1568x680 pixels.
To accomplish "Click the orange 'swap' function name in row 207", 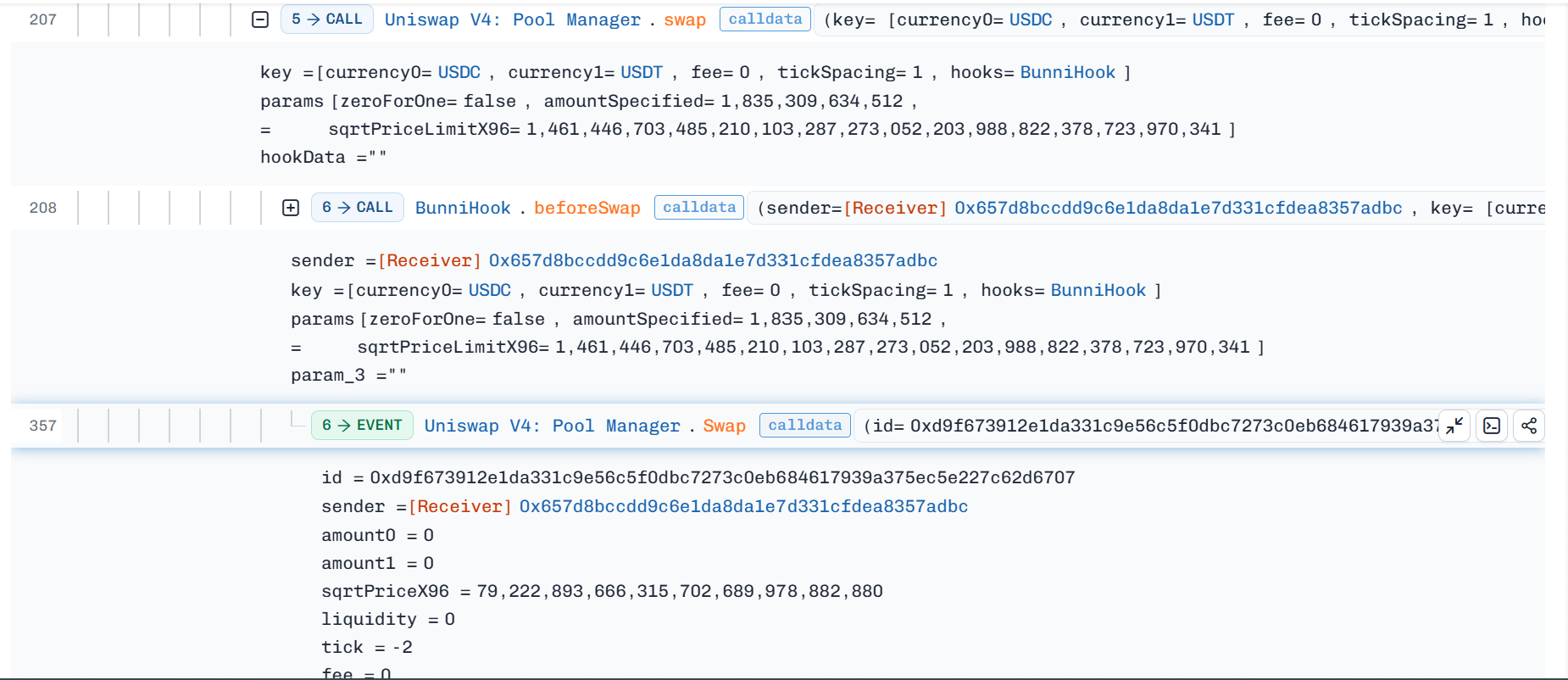I will coord(685,20).
